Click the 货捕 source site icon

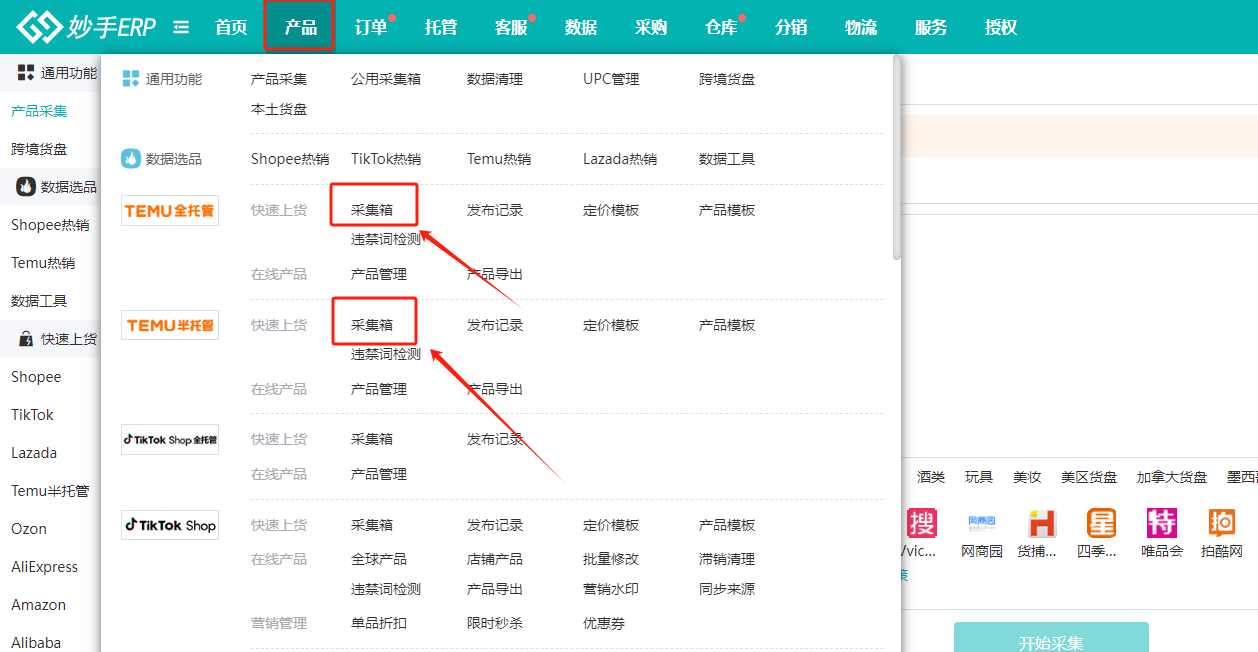(1042, 523)
